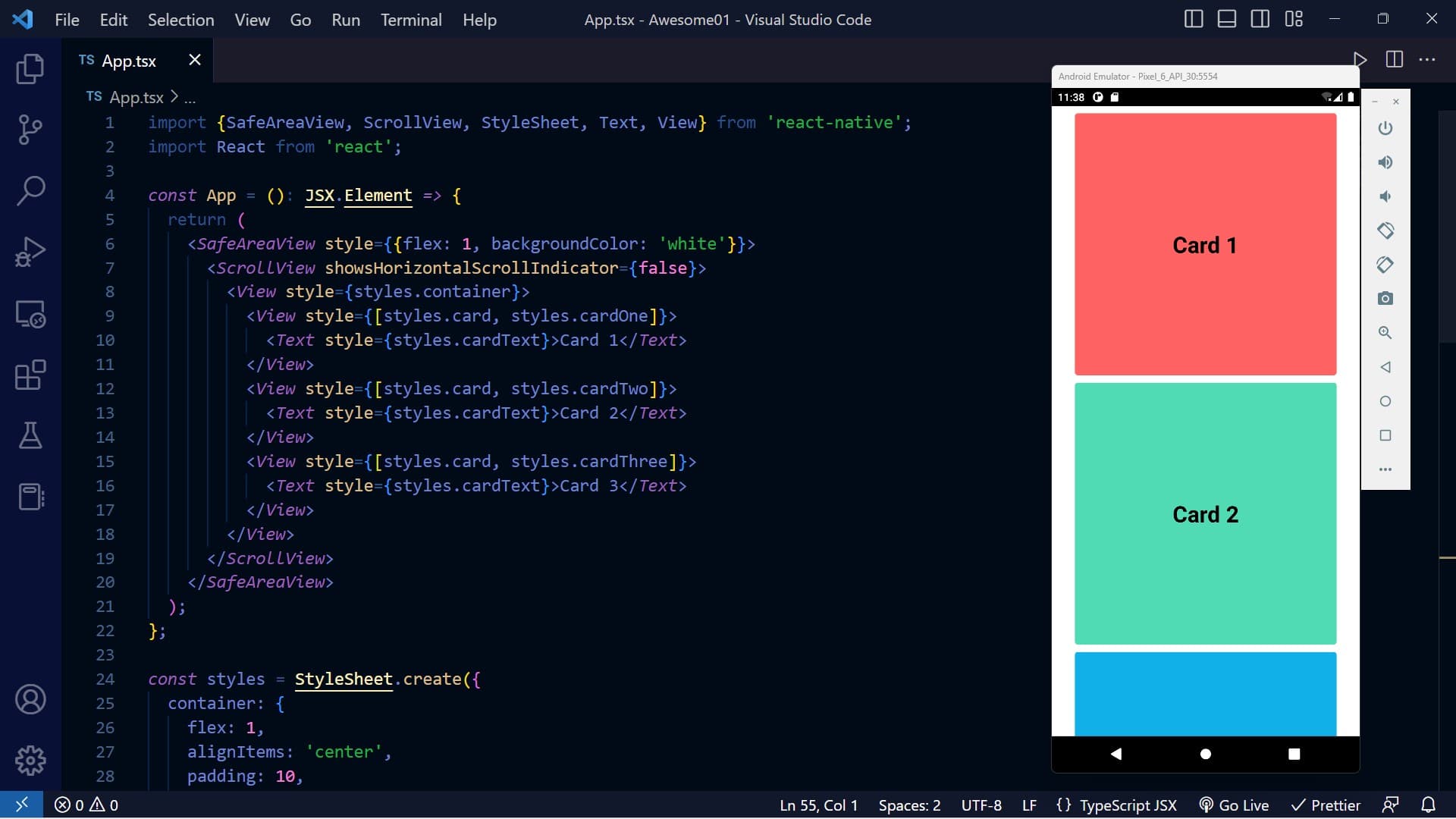This screenshot has width=1456, height=819.
Task: Expand the emulator extended controls ellipsis
Action: point(1385,469)
